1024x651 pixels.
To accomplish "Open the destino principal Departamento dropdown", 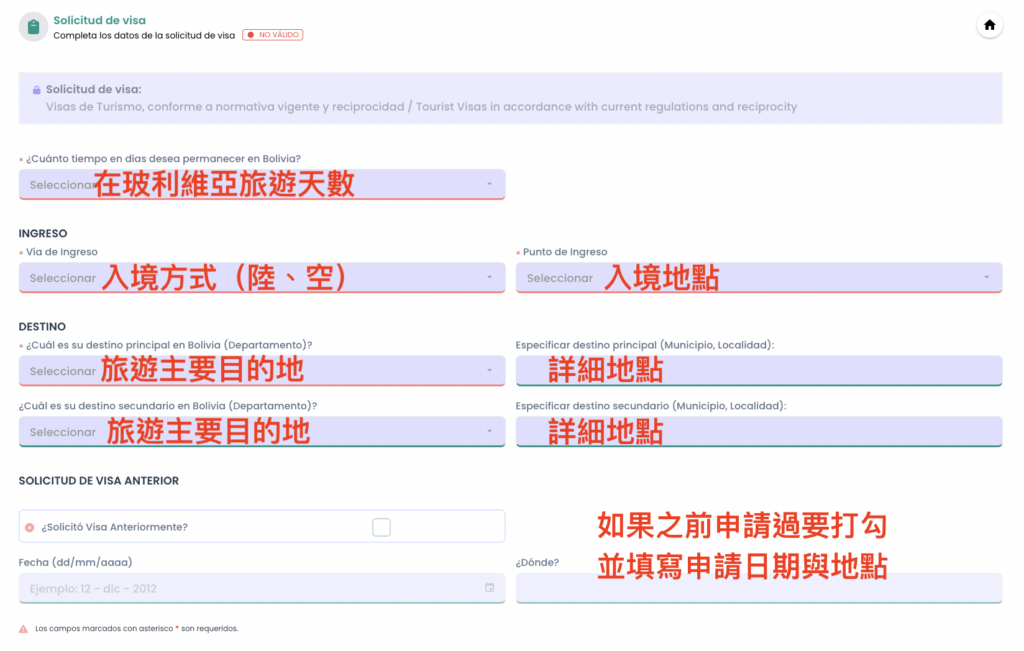I will pyautogui.click(x=262, y=371).
